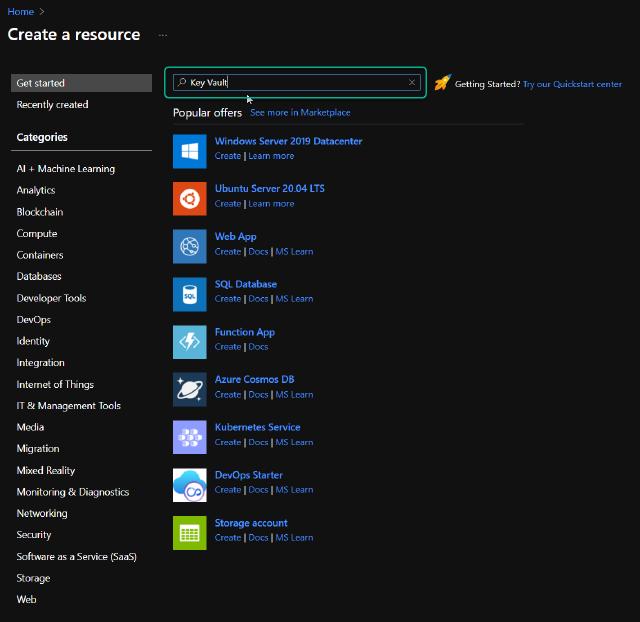This screenshot has width=640, height=622.
Task: Open the Security category
Action: (x=34, y=535)
